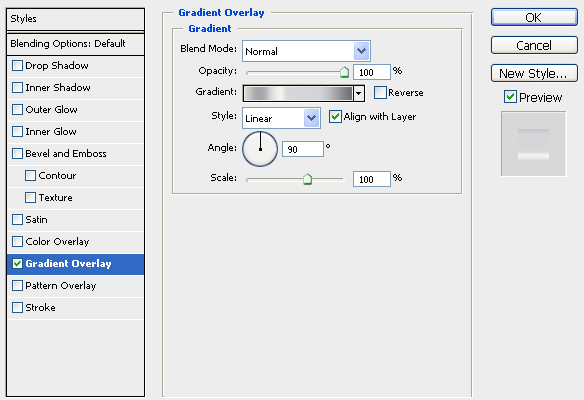Tick the Inner Glow checkbox
This screenshot has width=584, height=400.
click(x=18, y=131)
